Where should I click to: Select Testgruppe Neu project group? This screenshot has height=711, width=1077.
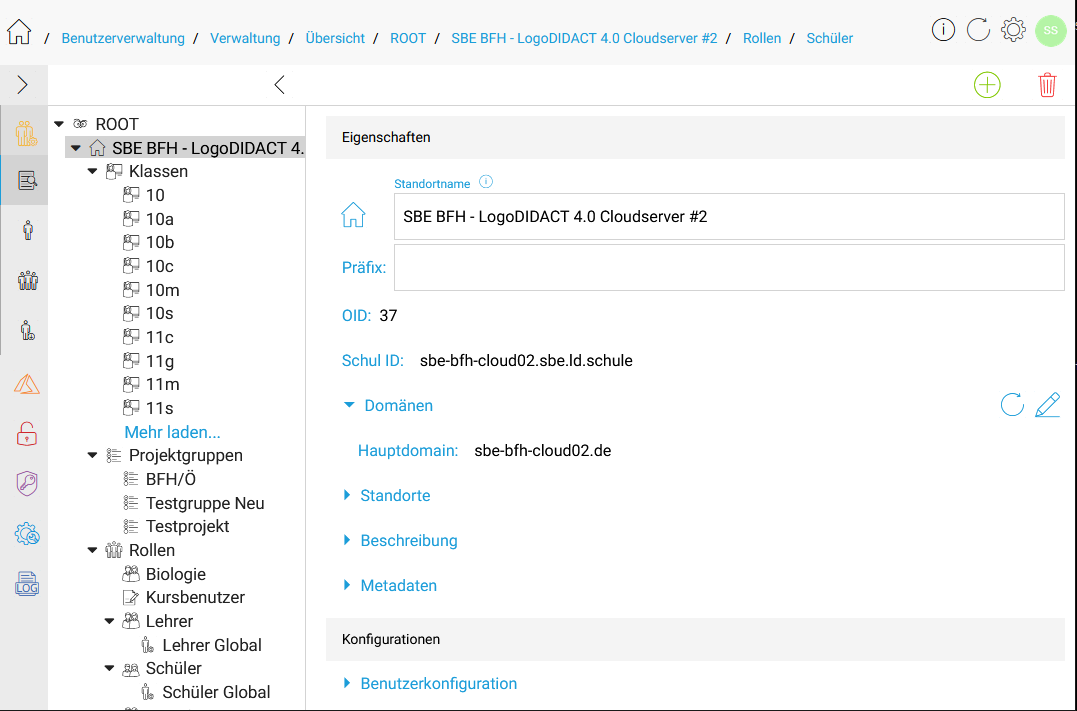click(205, 504)
